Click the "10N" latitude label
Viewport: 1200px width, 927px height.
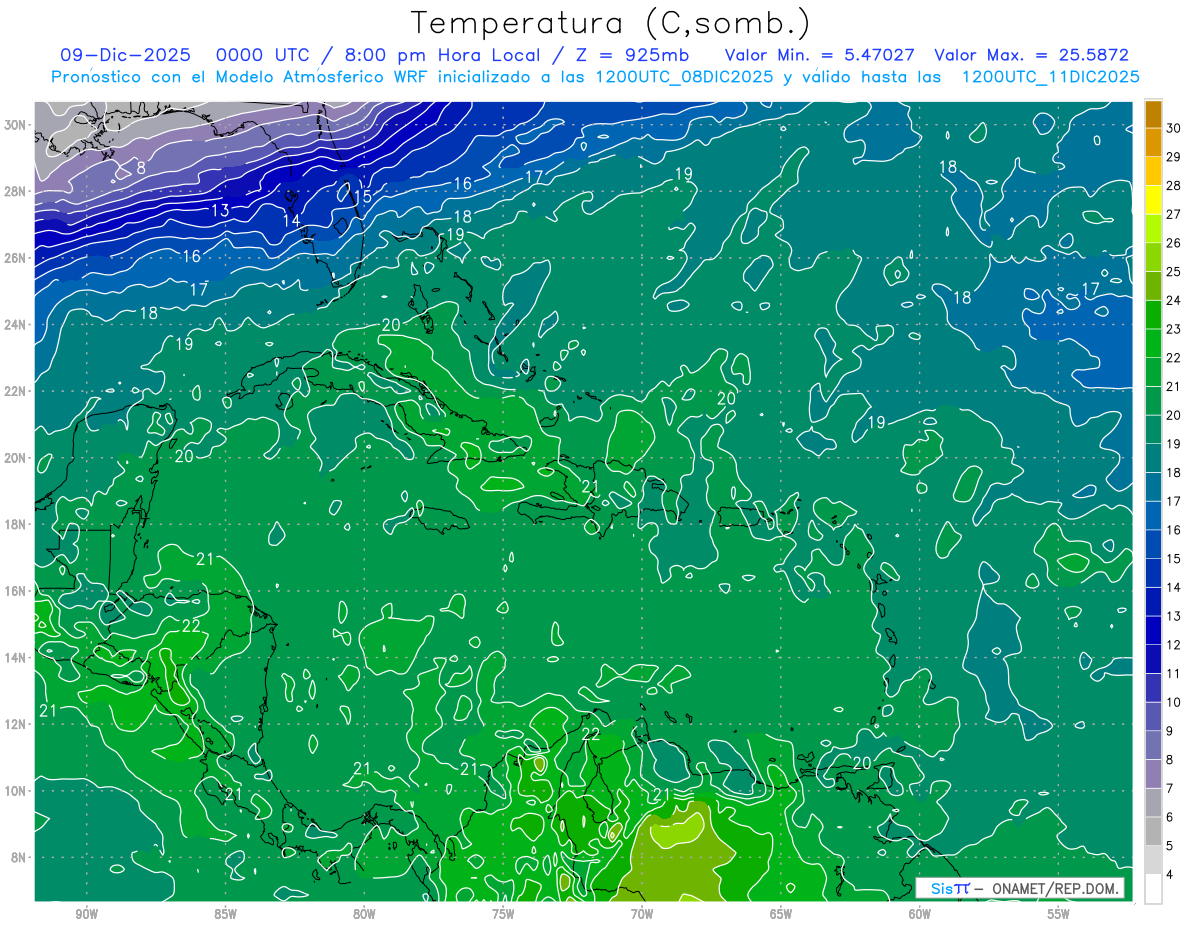17,791
